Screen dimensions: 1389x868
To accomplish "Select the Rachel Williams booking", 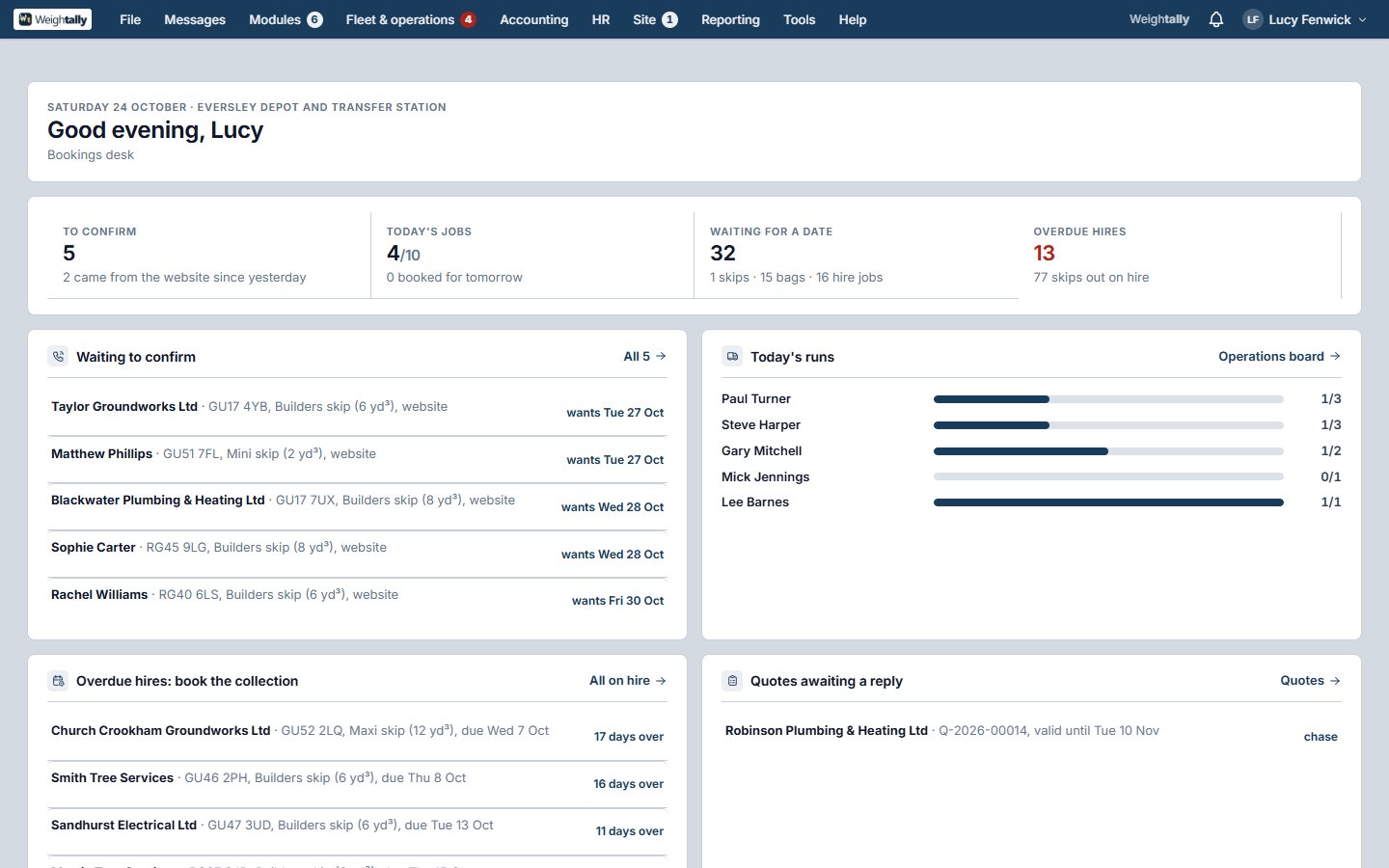I will click(357, 601).
